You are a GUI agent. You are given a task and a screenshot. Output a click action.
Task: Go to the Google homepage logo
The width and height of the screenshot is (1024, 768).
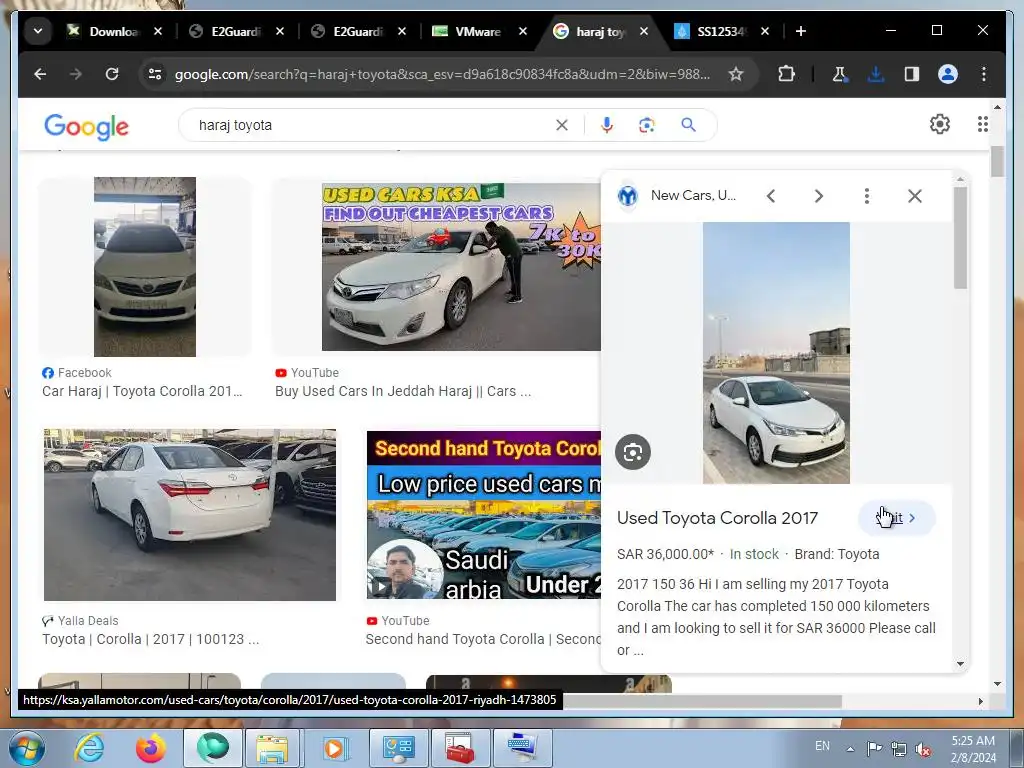86,126
